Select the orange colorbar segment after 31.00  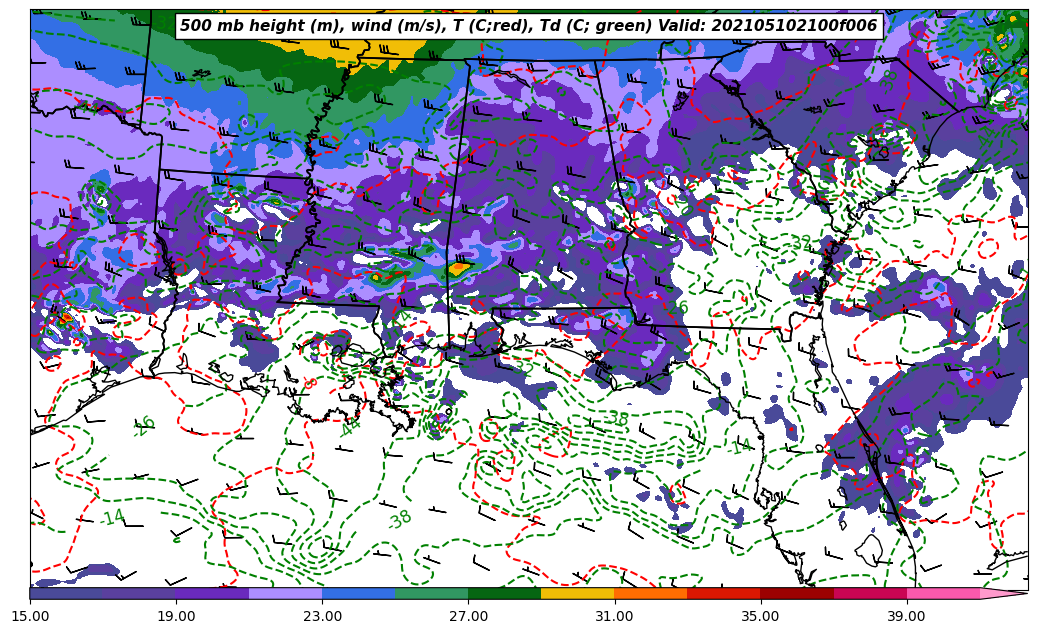point(650,593)
